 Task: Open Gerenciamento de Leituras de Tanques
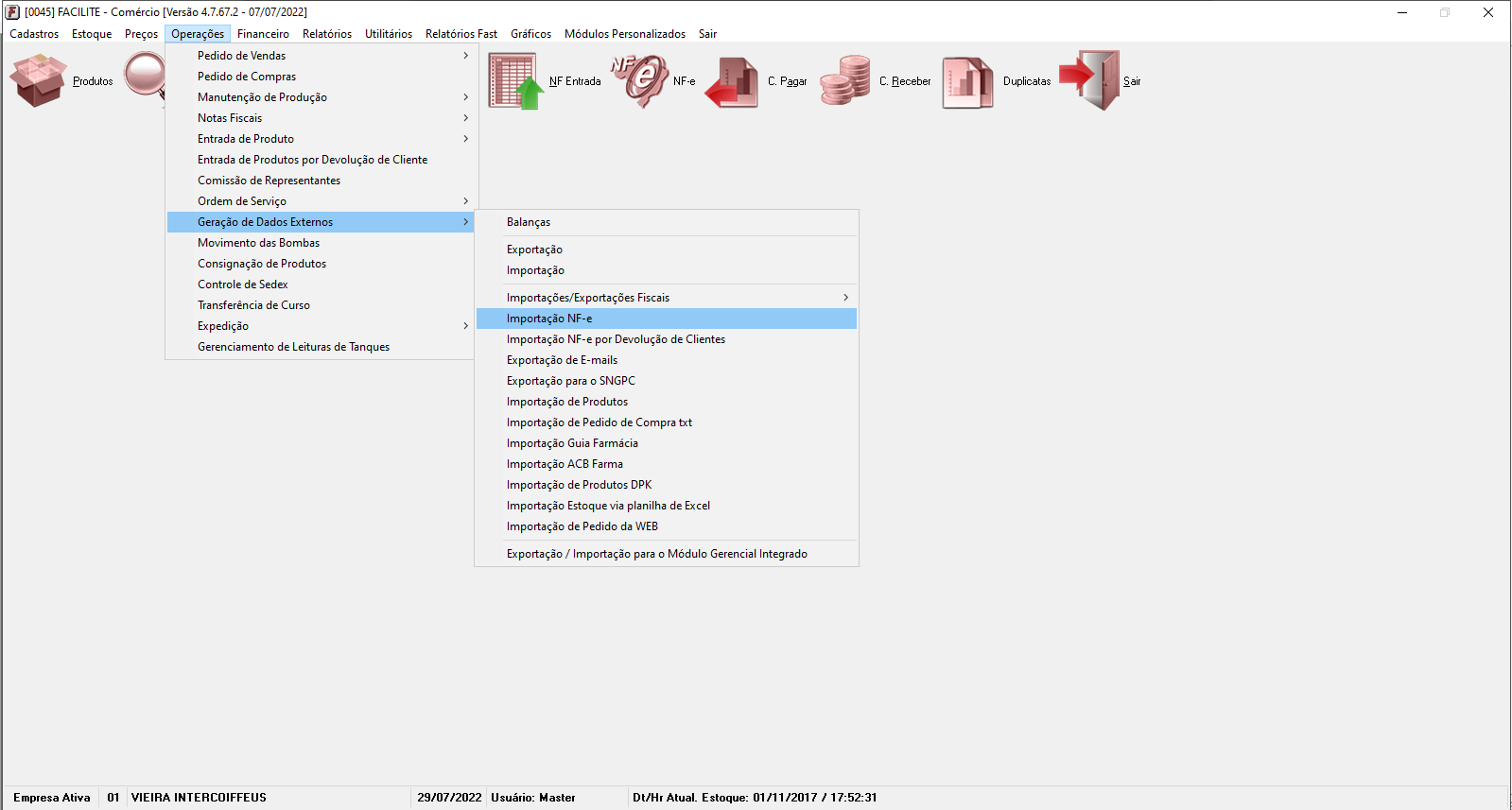pyautogui.click(x=321, y=347)
